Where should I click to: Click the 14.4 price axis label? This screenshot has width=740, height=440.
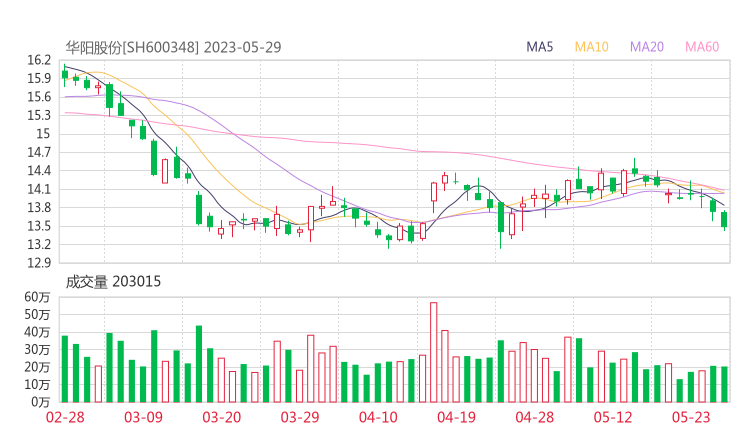tap(39, 171)
